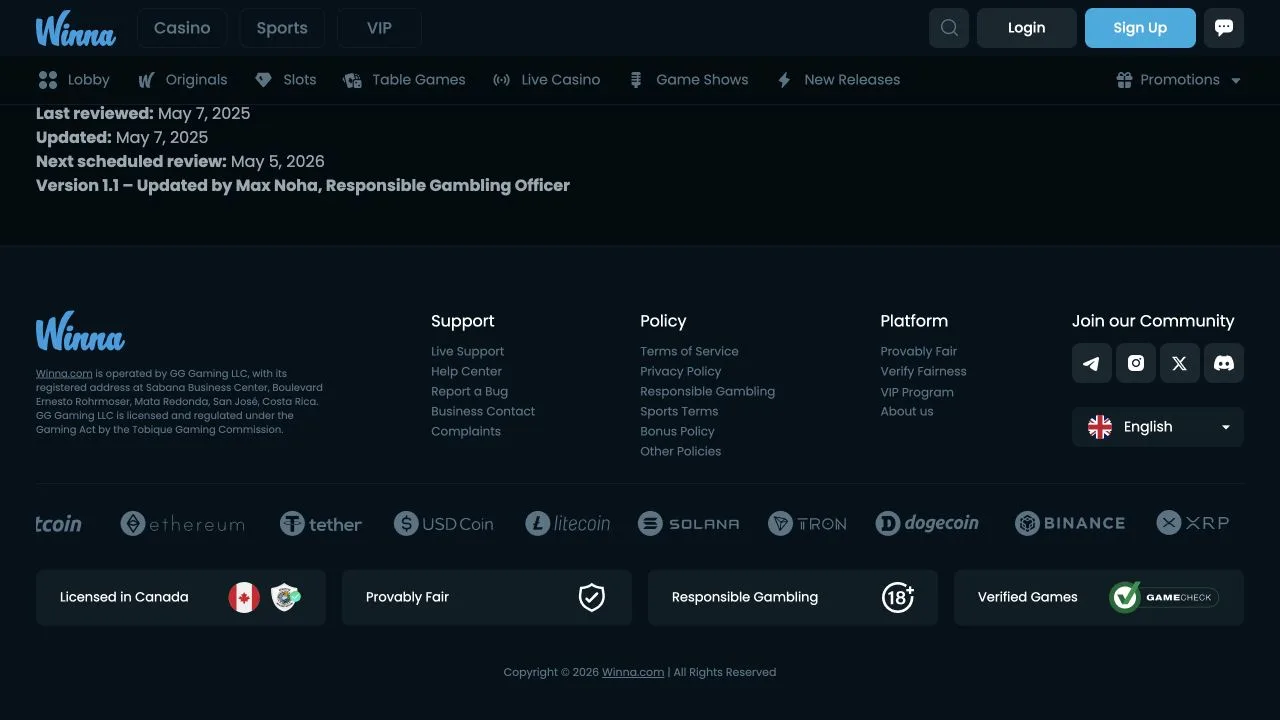The width and height of the screenshot is (1280, 720).
Task: Open the English language selector
Action: point(1158,427)
